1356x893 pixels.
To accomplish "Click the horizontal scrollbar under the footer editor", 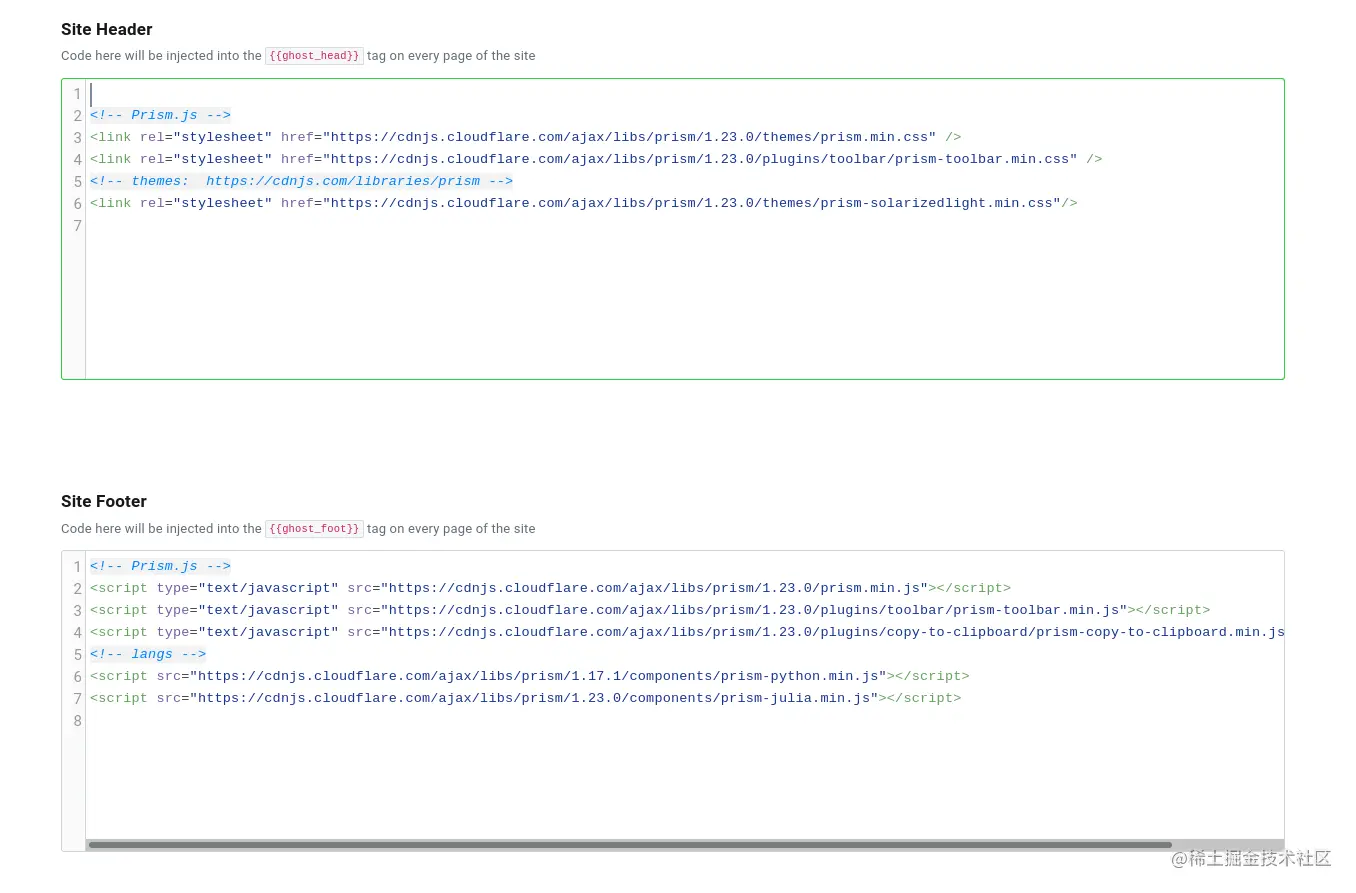I will tap(630, 845).
